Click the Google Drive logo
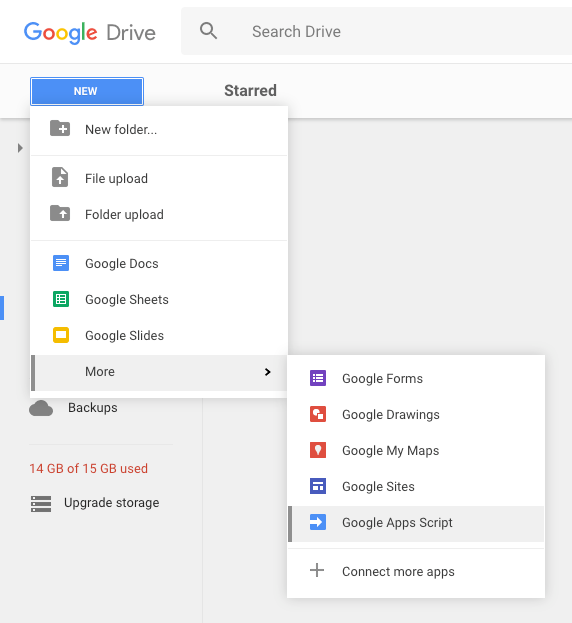This screenshot has height=623, width=572. pyautogui.click(x=90, y=32)
